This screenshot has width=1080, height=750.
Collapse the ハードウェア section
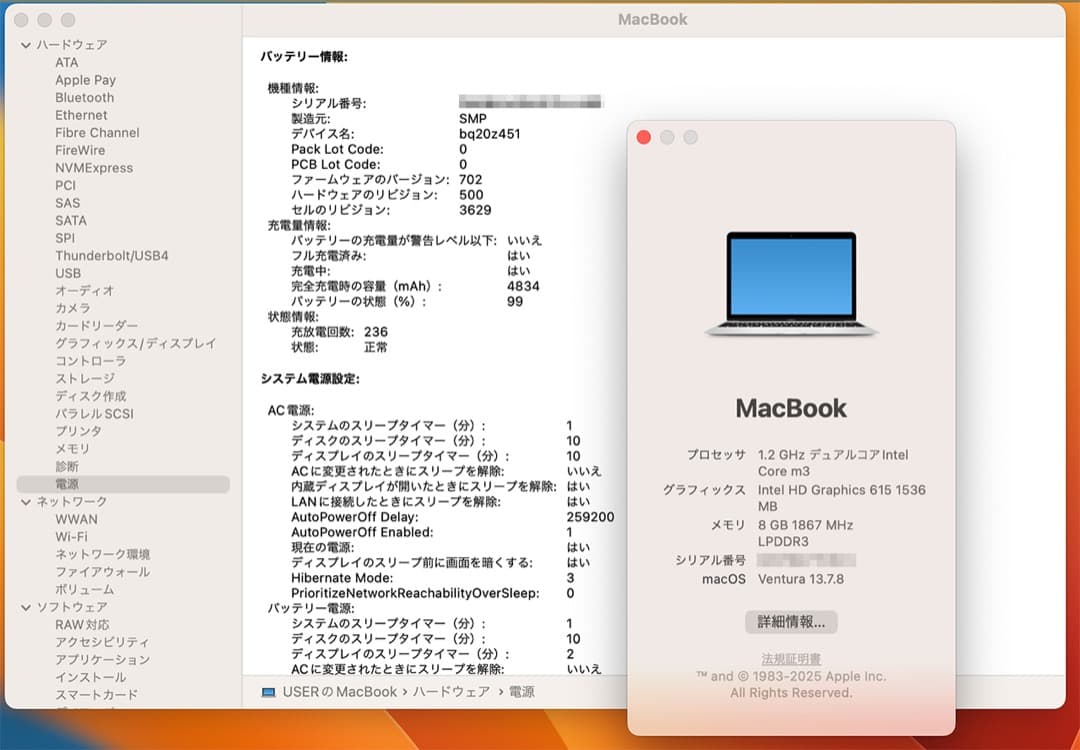[24, 44]
